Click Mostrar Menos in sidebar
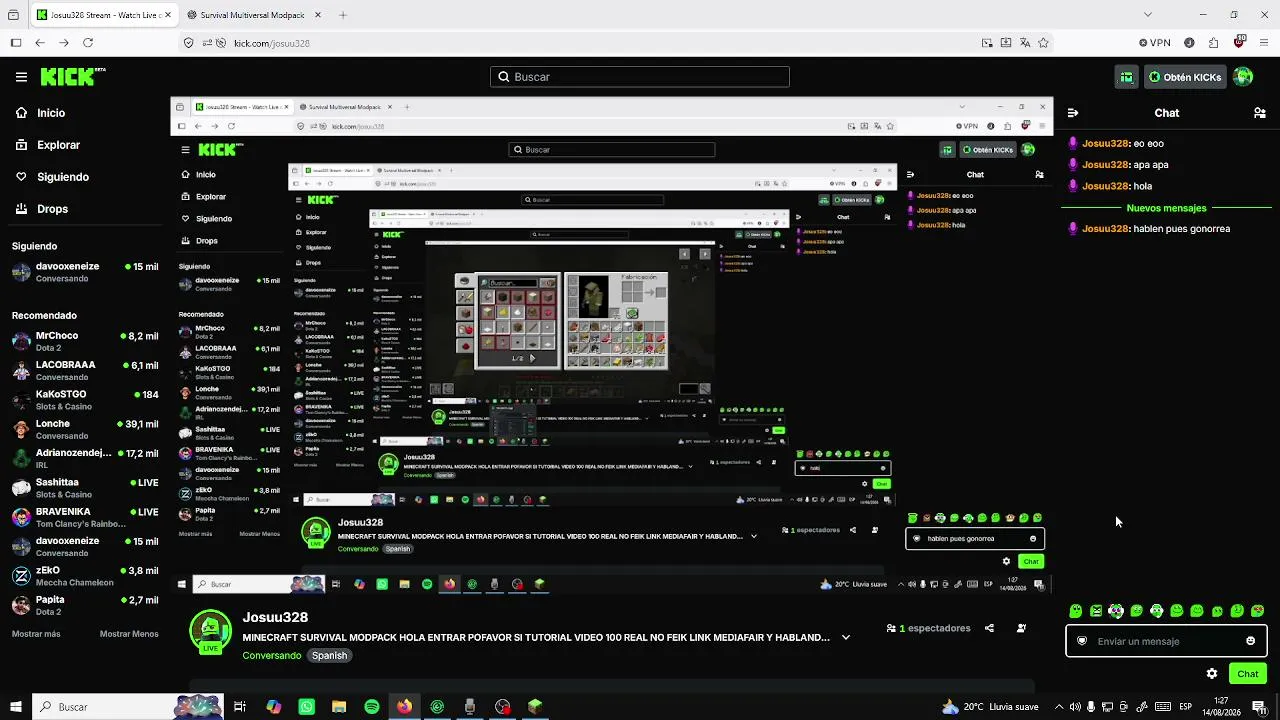 coord(129,634)
